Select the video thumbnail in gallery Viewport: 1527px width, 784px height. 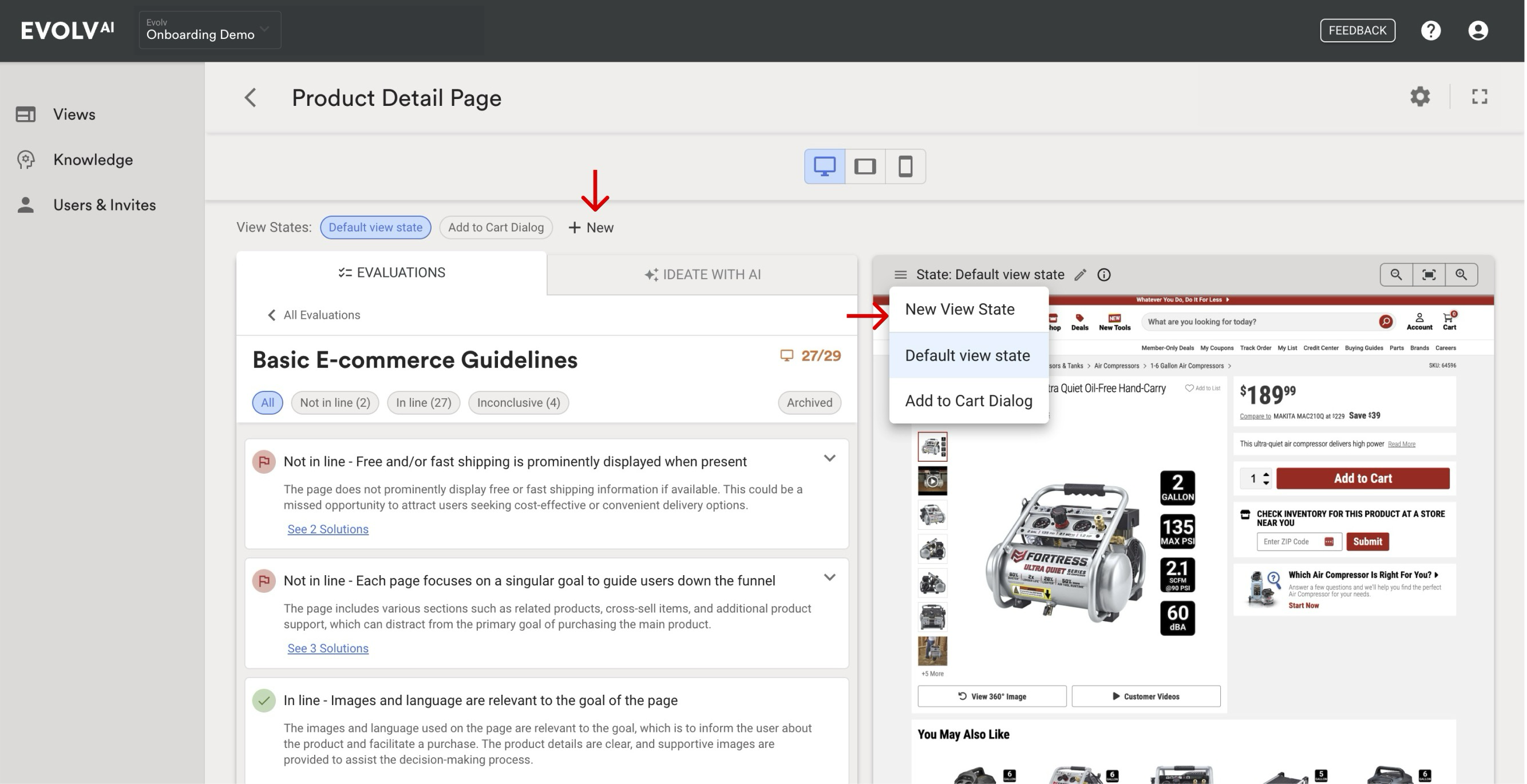(932, 481)
